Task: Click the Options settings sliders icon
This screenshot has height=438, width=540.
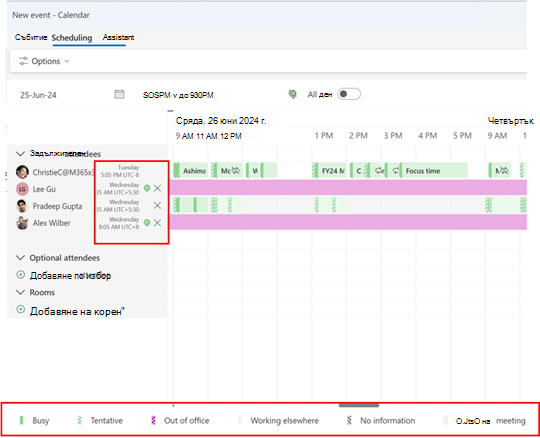Action: point(23,61)
